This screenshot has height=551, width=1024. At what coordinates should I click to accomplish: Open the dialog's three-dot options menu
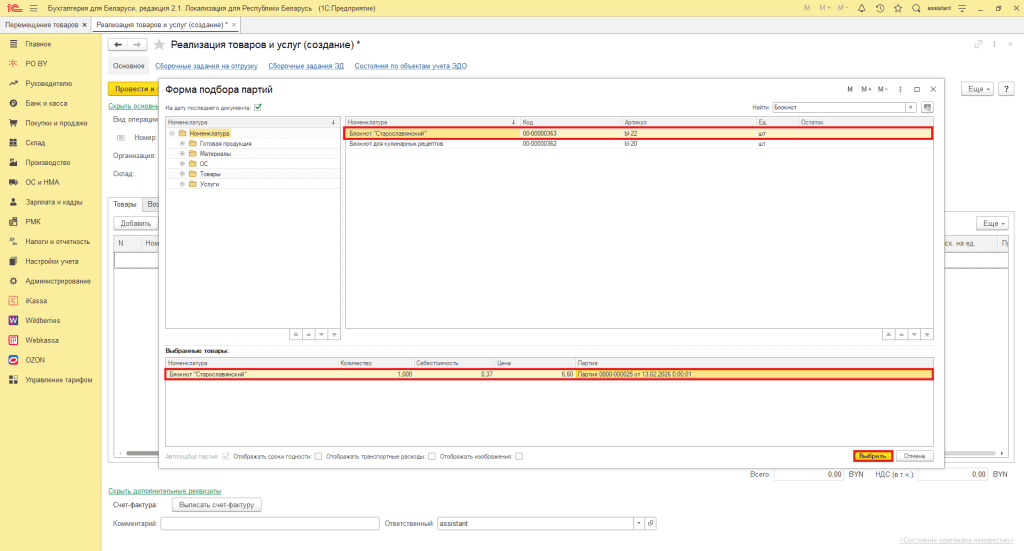pyautogui.click(x=902, y=89)
